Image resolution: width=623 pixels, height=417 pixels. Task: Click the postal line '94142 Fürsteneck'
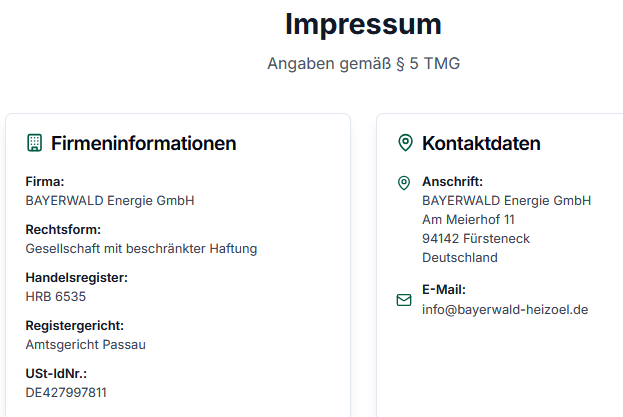click(476, 238)
